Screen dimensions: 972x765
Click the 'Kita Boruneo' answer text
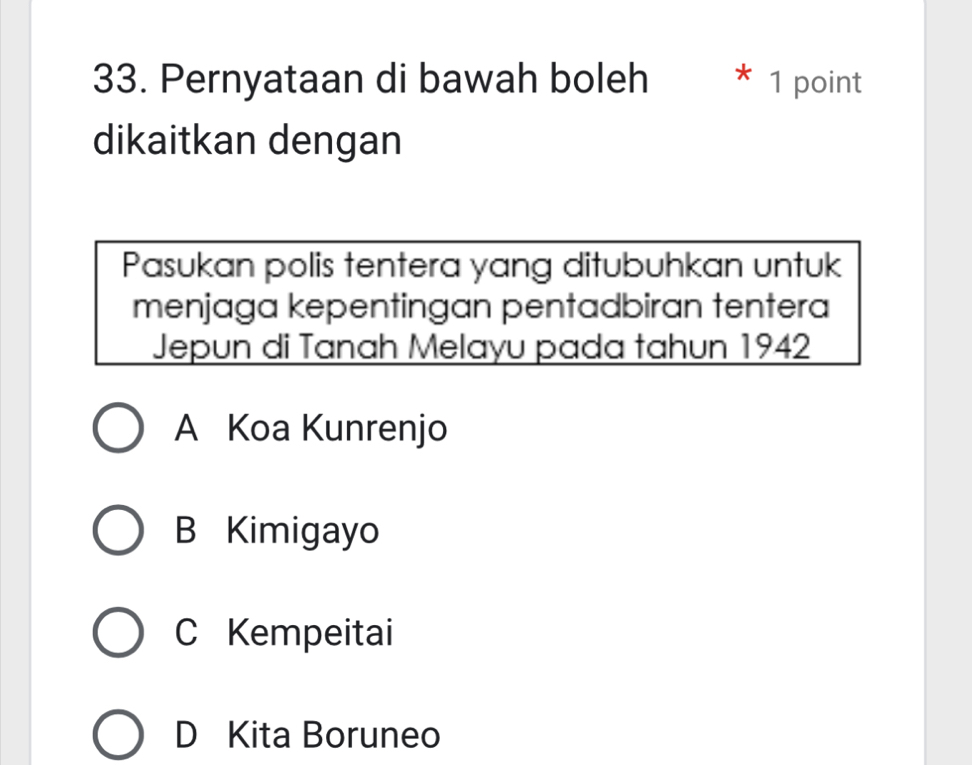tap(334, 735)
